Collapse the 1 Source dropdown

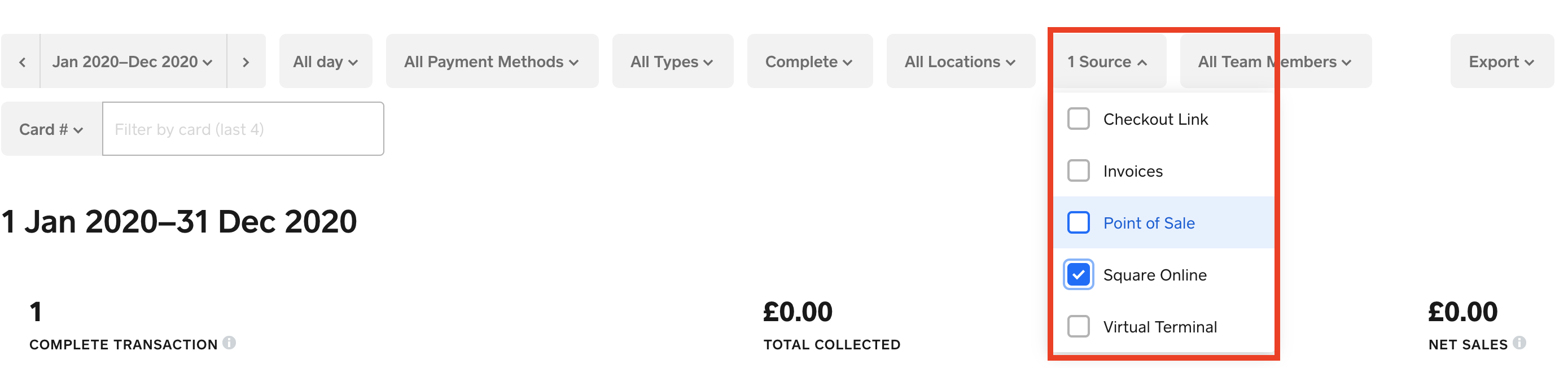1107,62
